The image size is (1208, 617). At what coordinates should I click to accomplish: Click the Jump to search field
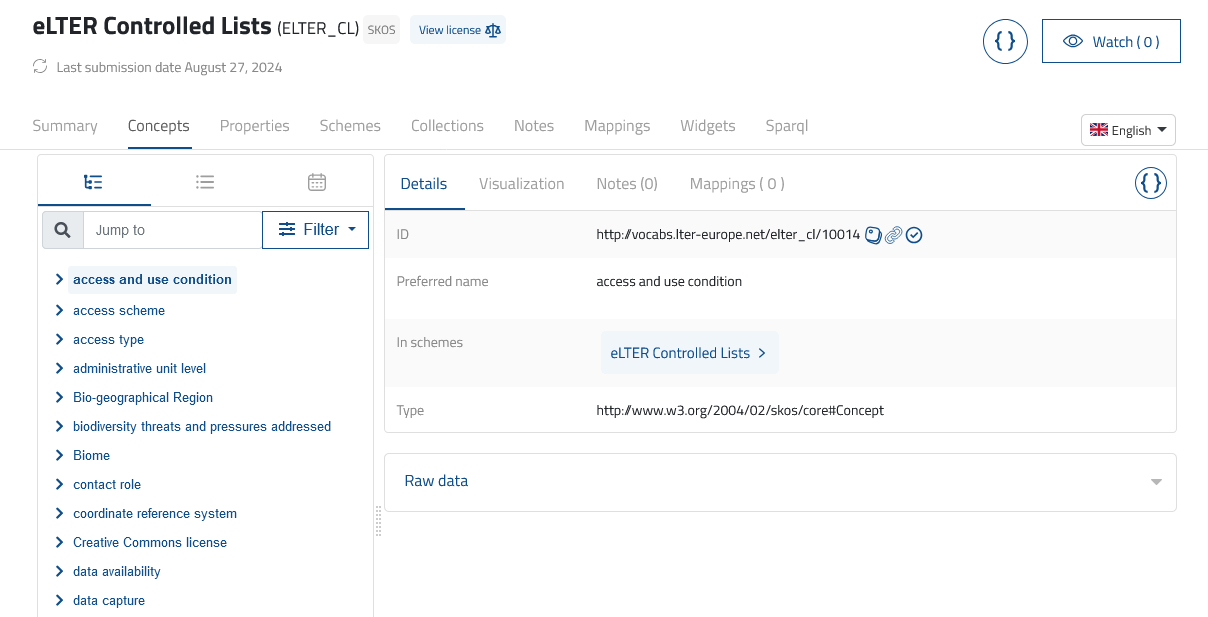coord(172,230)
